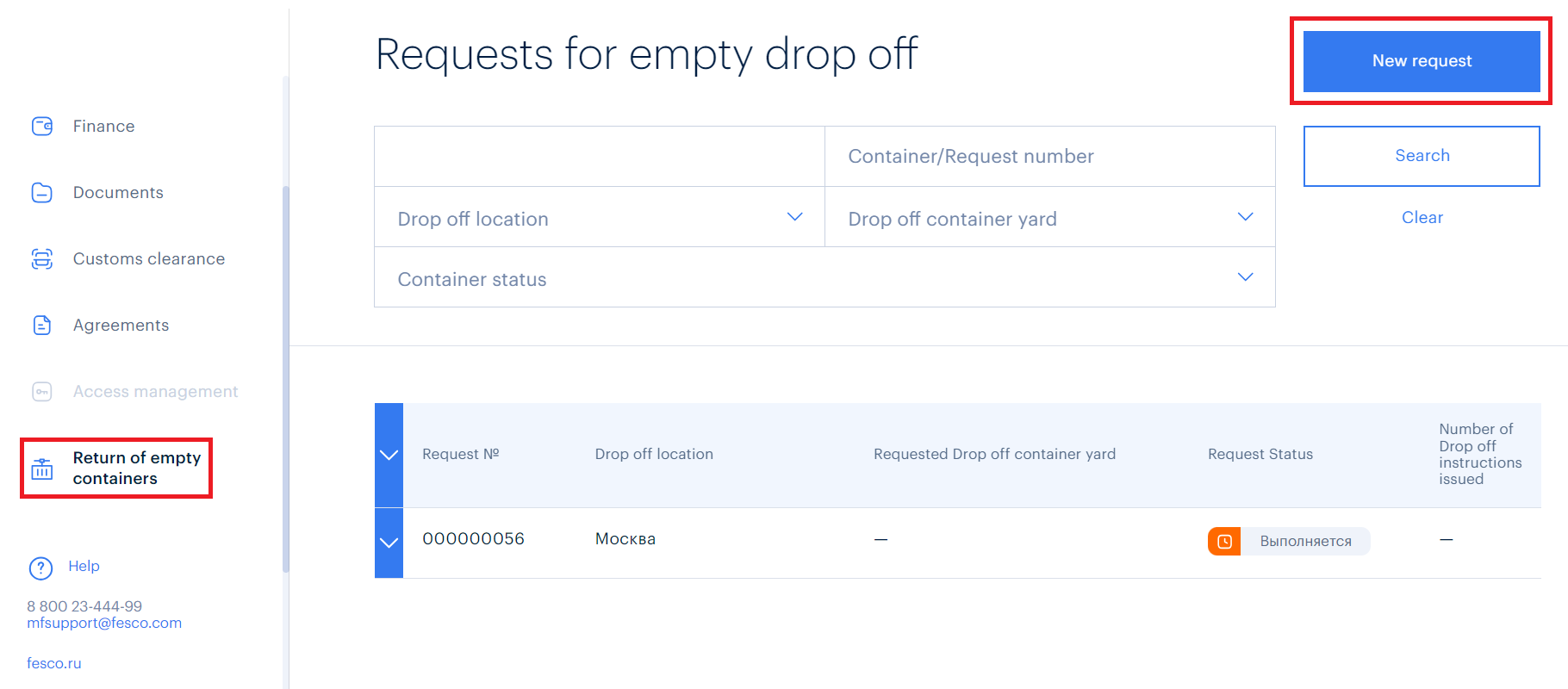1568x689 pixels.
Task: Click the Customs clearance icon
Action: click(x=42, y=259)
